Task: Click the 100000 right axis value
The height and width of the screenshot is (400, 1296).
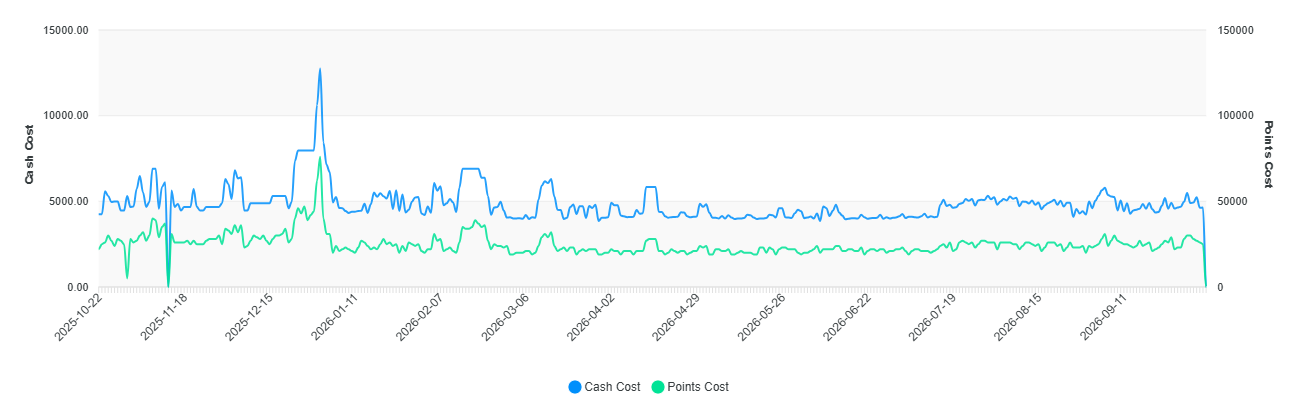Action: (1233, 116)
